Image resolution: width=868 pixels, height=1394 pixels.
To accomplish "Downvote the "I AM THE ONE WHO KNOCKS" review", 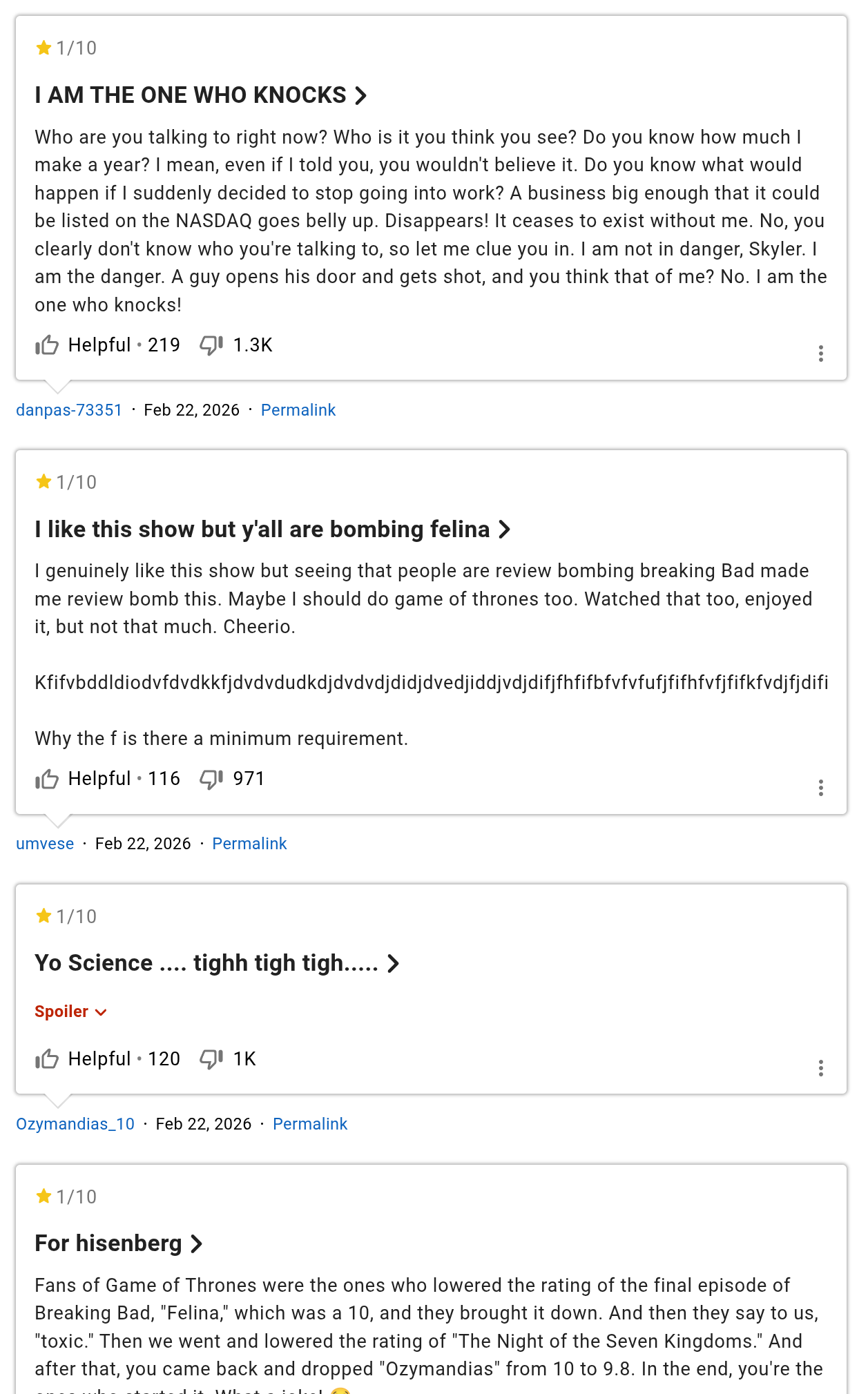I will point(211,345).
